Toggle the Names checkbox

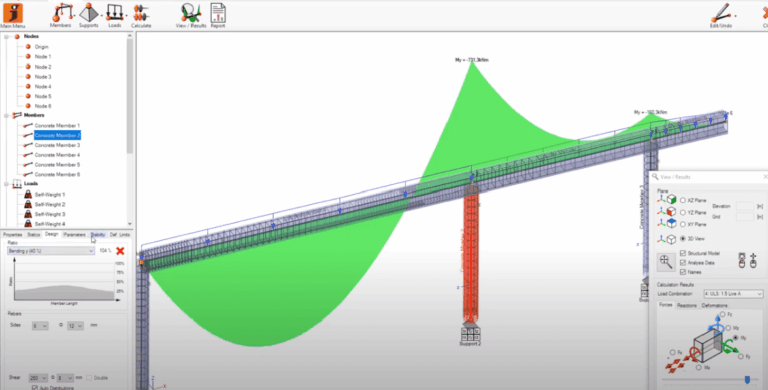683,272
